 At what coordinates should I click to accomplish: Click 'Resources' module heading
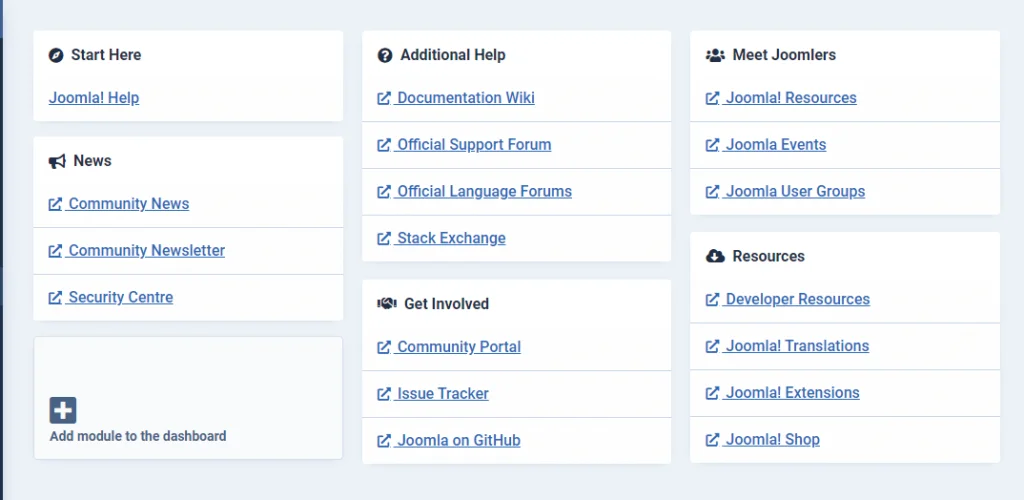coord(769,256)
